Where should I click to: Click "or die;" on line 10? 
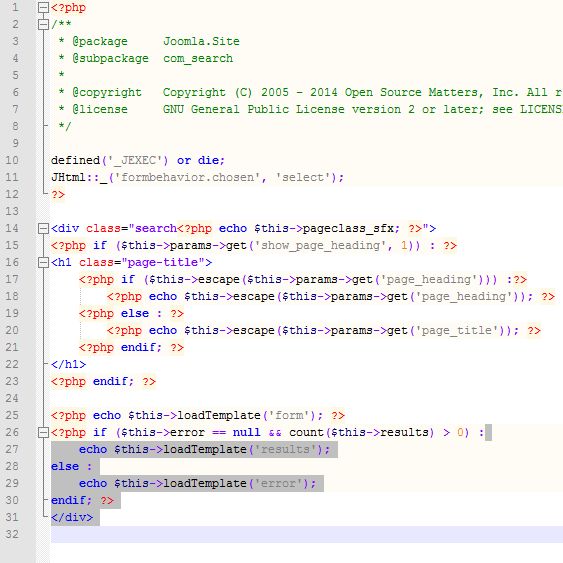(201, 160)
